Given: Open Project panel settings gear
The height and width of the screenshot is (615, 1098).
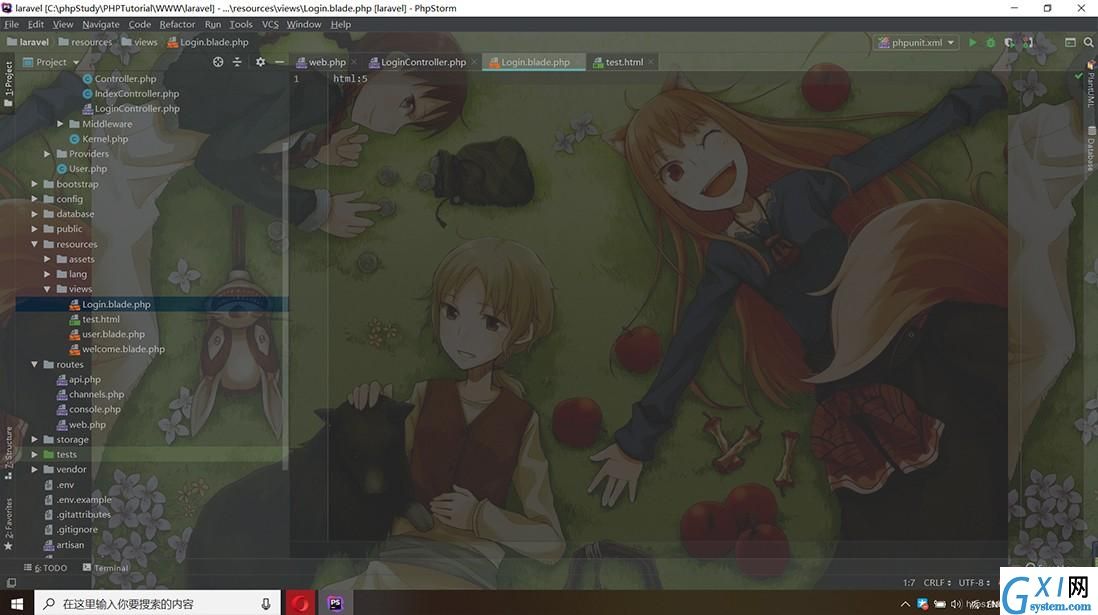Looking at the screenshot, I should click(260, 62).
